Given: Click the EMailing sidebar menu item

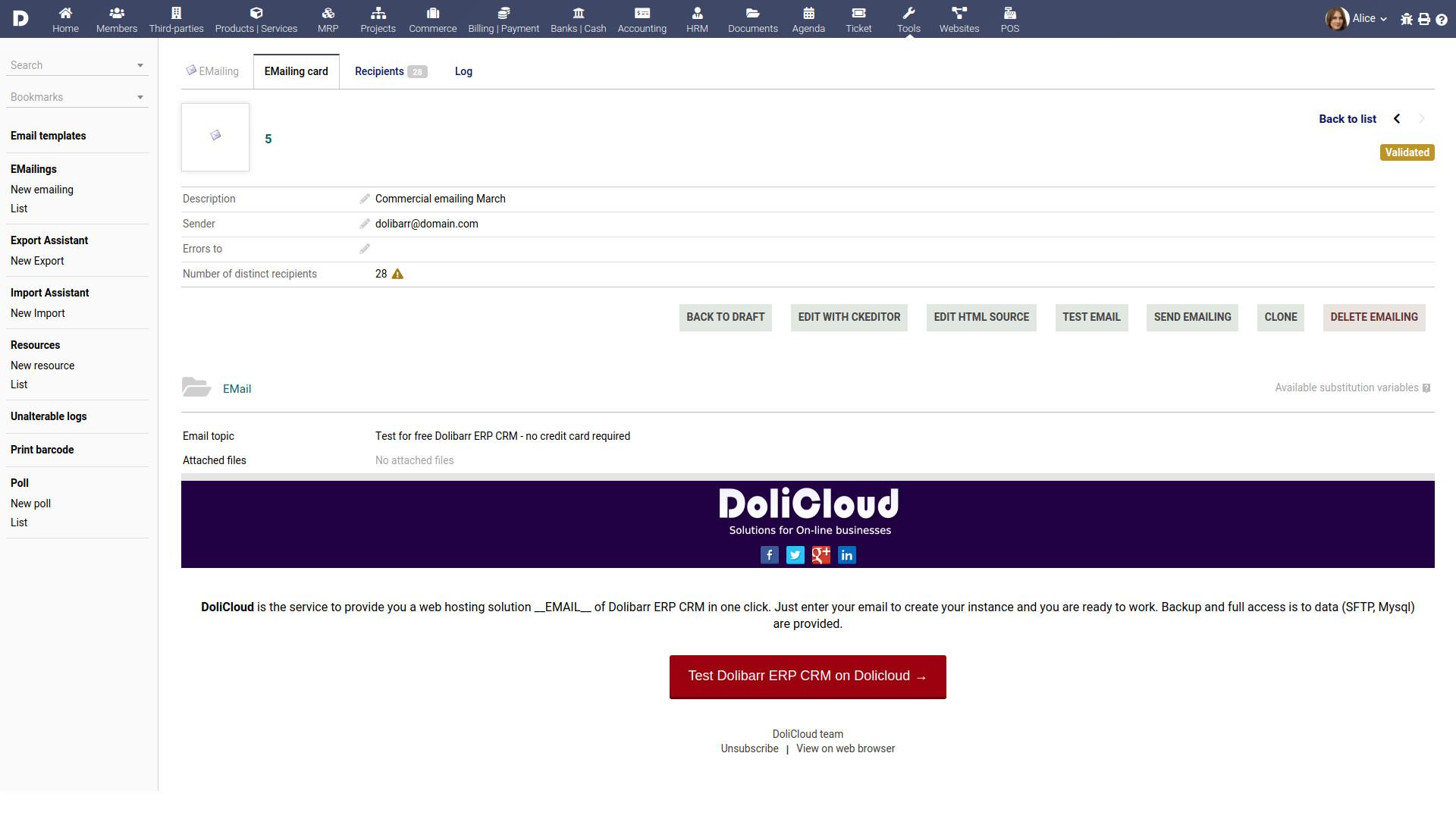Looking at the screenshot, I should (33, 169).
